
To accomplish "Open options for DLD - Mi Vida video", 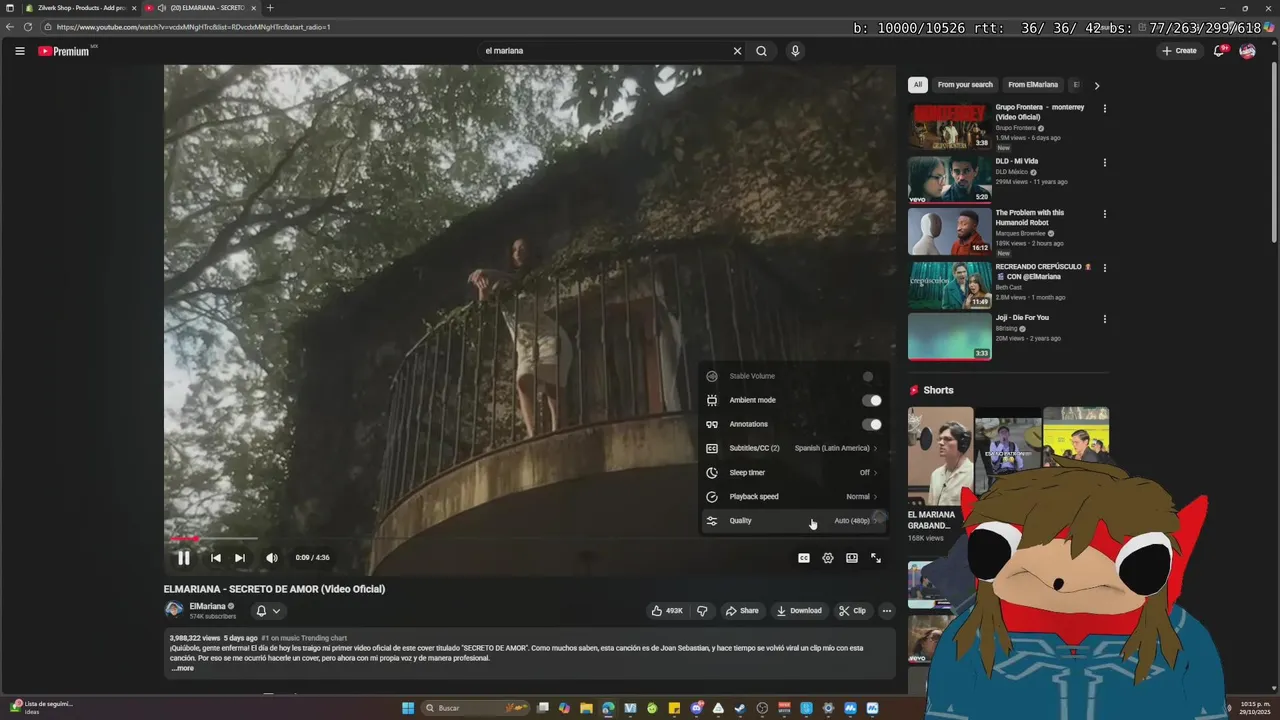I will pyautogui.click(x=1105, y=162).
